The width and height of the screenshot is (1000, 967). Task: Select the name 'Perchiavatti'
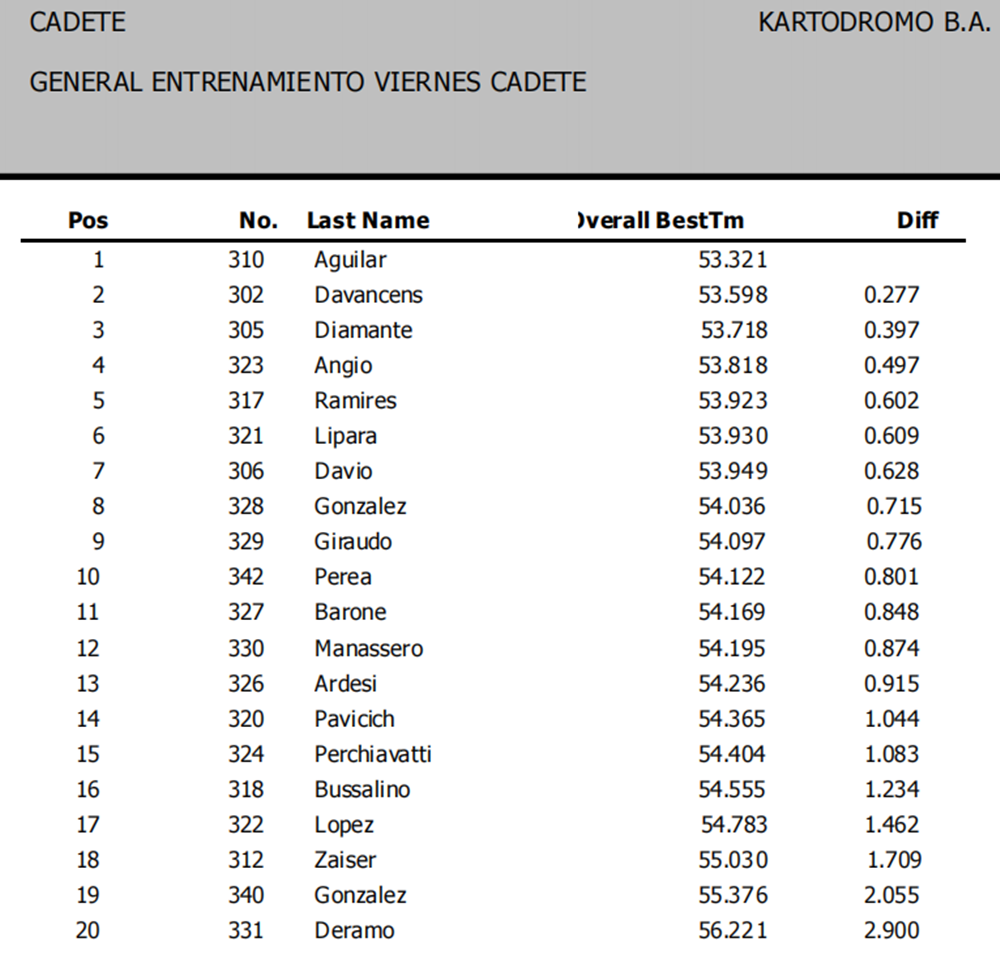click(373, 754)
